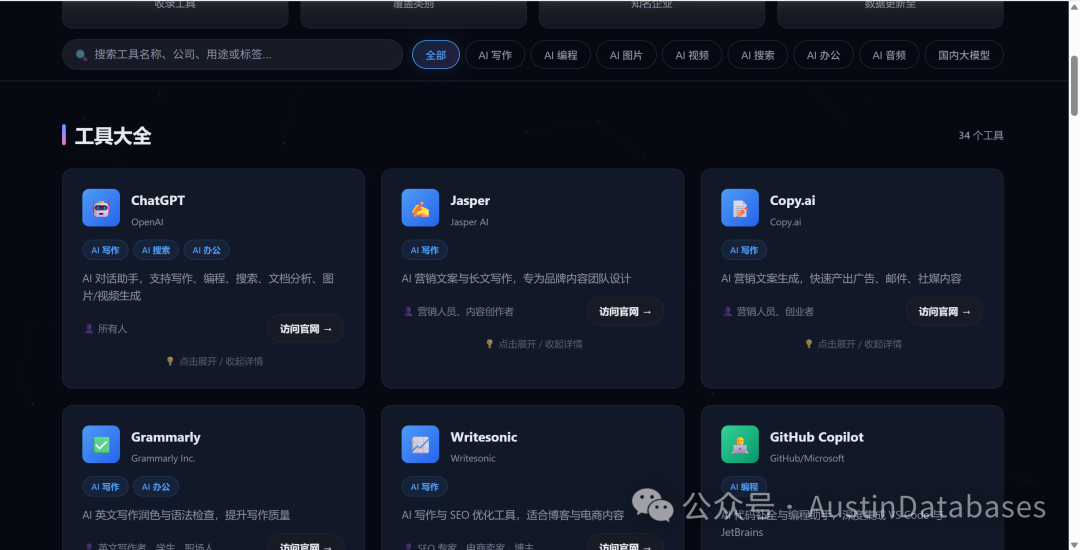Focus the tool search input field
Viewport: 1080px width, 550px height.
[233, 54]
